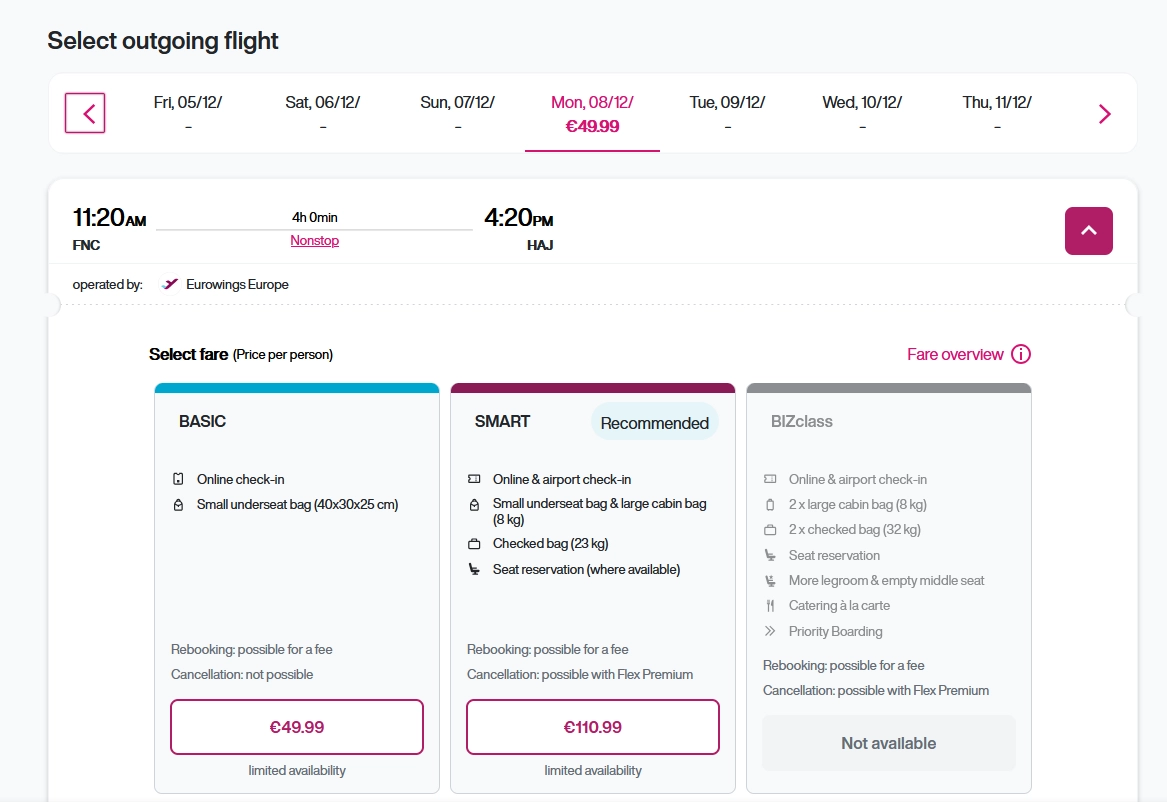Click the underseat bag icon in BASIC
1167x802 pixels.
pyautogui.click(x=179, y=505)
